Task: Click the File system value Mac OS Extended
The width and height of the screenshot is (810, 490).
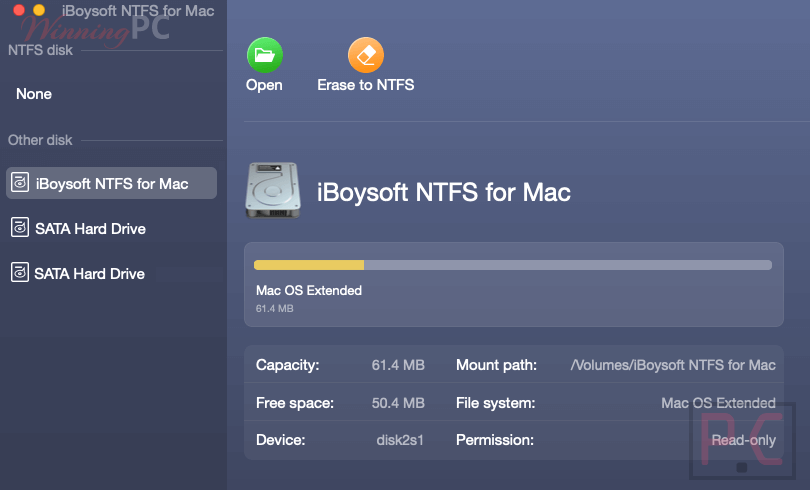Action: tap(718, 403)
